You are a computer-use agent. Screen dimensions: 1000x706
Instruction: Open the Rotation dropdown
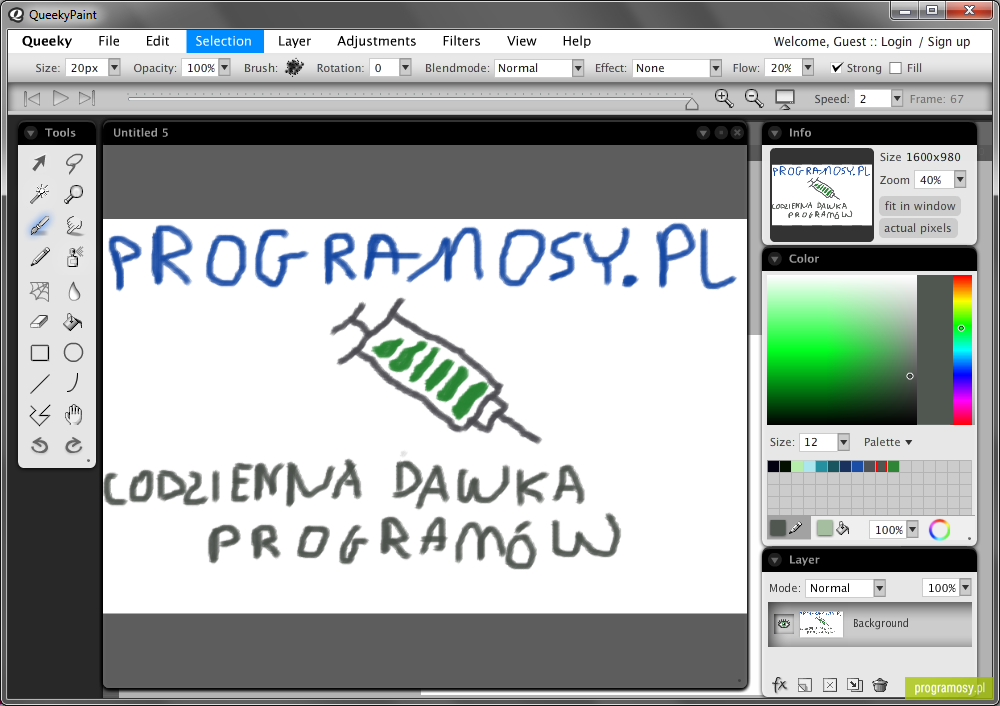[x=405, y=68]
